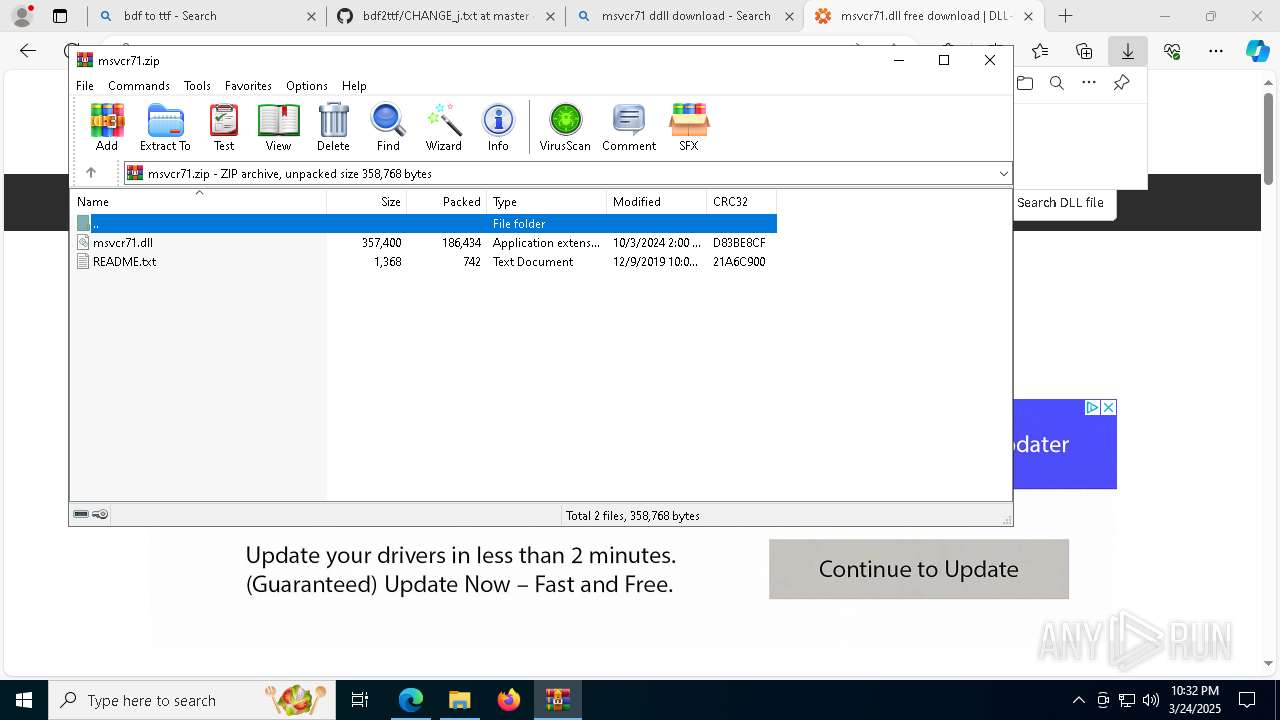Sort by the Size column header
Screen dimensions: 1280x720
(367, 202)
